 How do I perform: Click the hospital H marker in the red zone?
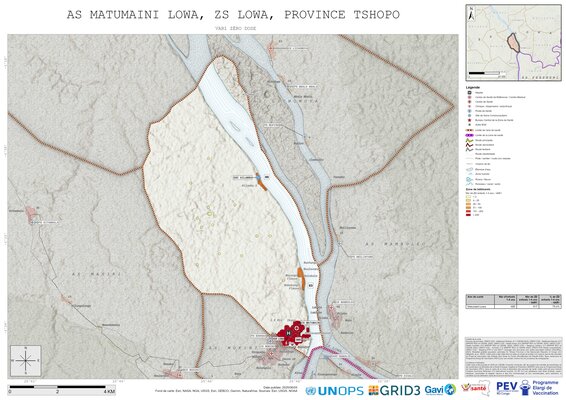pos(288,333)
